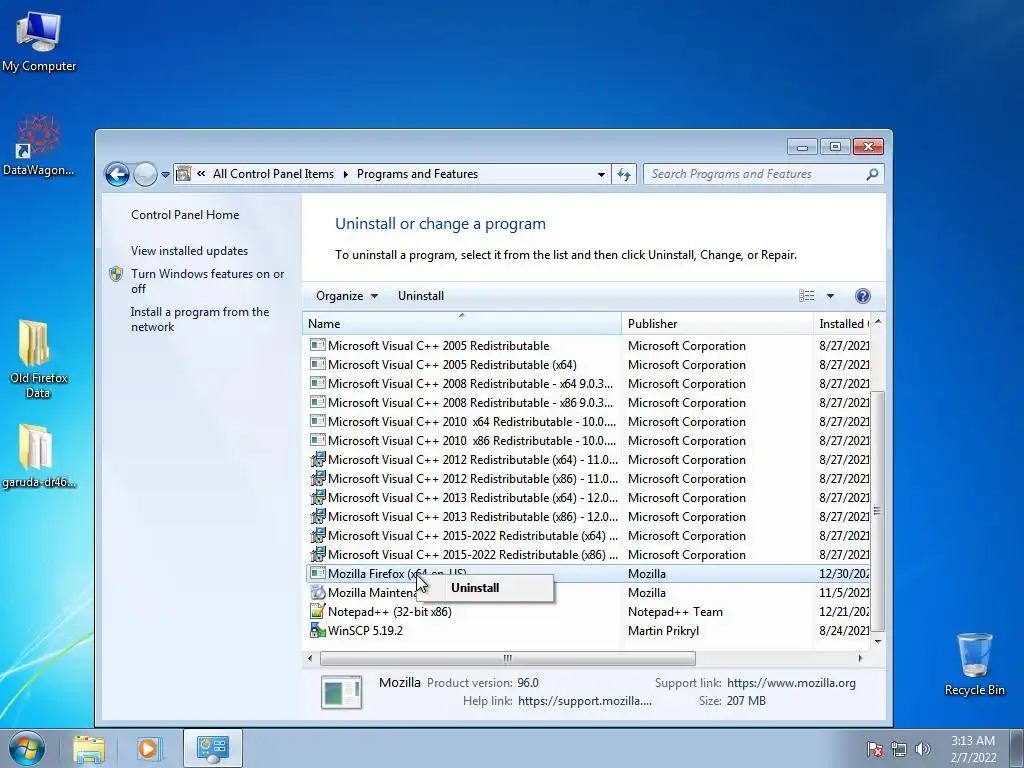Select Visual C++ 2008 Redistributable x86 row

pyautogui.click(x=588, y=403)
